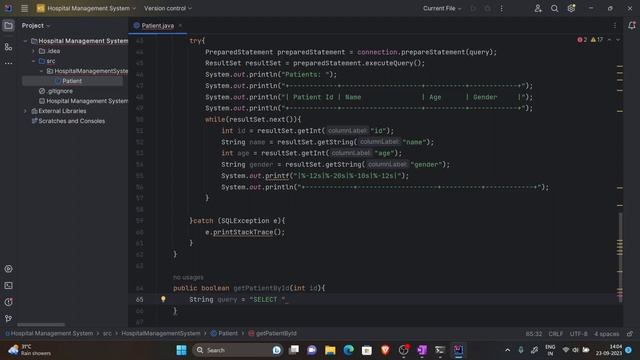Open Project view options dropdown
The height and width of the screenshot is (360, 640).
point(36,25)
